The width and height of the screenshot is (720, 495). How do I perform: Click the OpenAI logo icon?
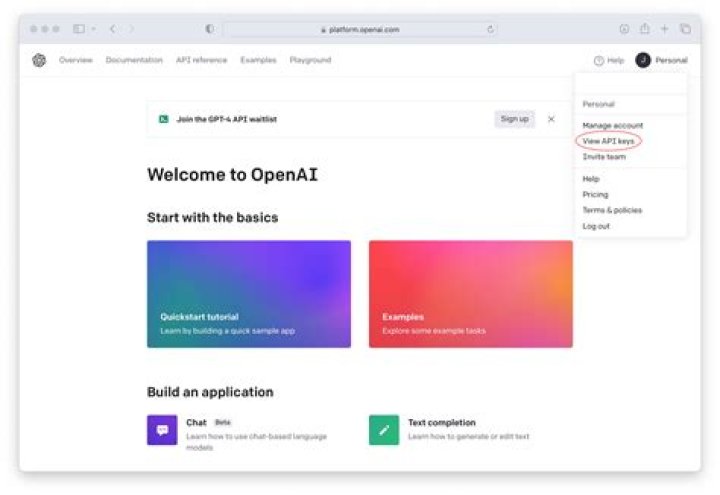click(x=39, y=60)
